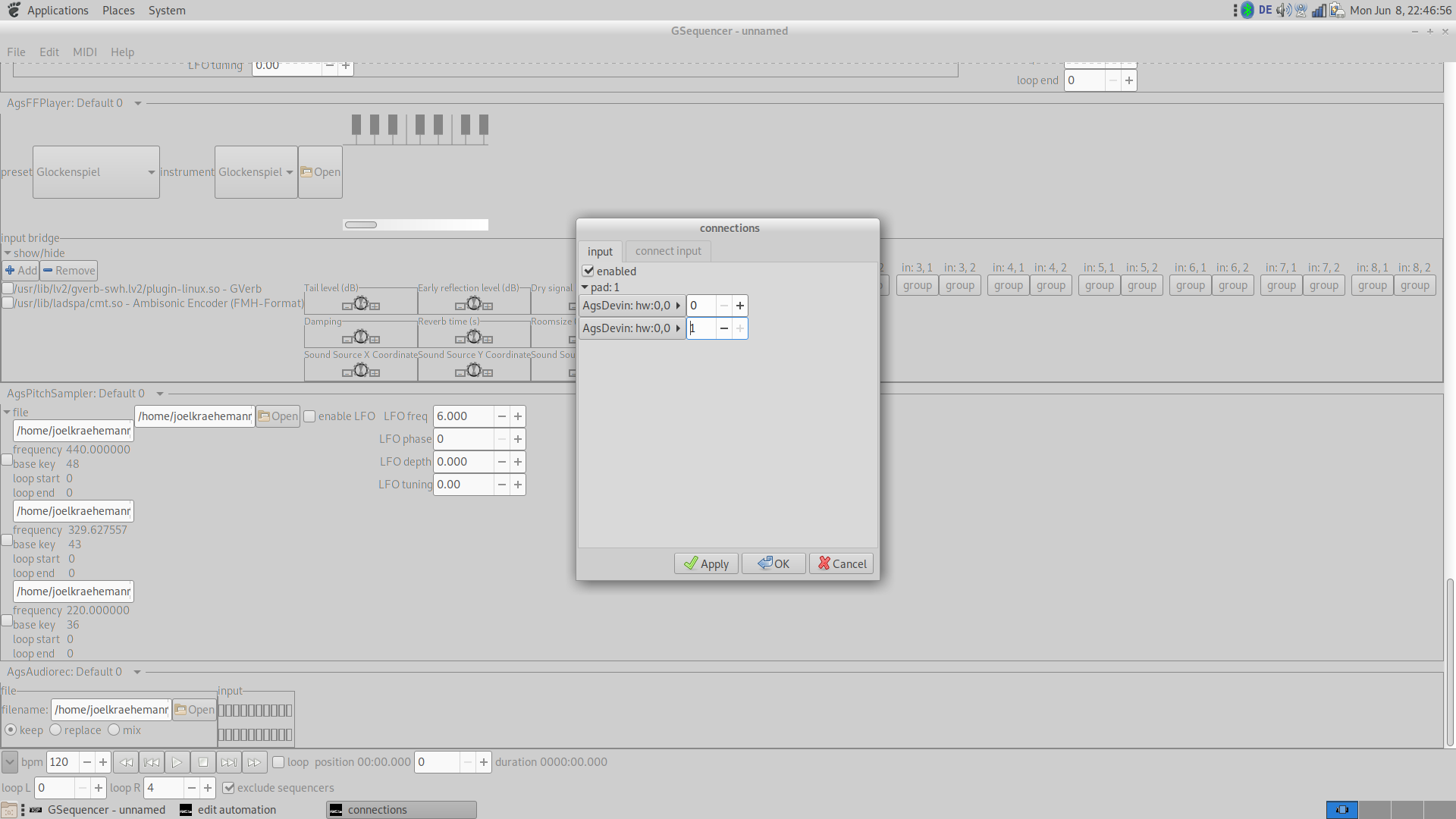Viewport: 1456px width, 819px height.
Task: Enable the LFO checkbox in pitch sampler
Action: click(x=310, y=416)
